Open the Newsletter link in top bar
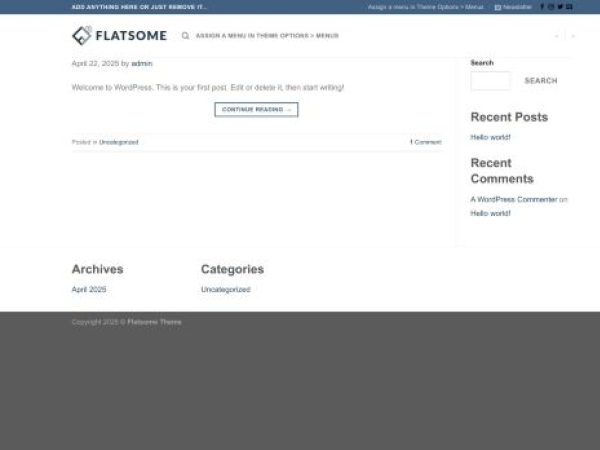Screen dimensions: 600x450 tap(514, 7)
